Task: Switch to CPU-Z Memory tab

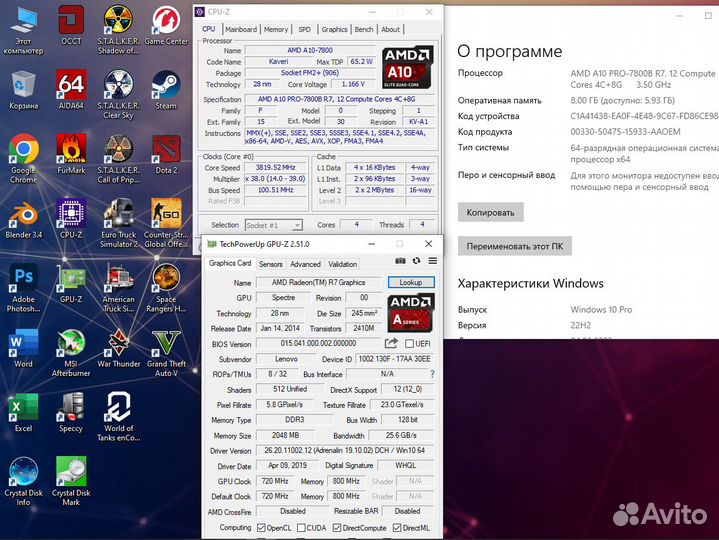Action: point(276,29)
